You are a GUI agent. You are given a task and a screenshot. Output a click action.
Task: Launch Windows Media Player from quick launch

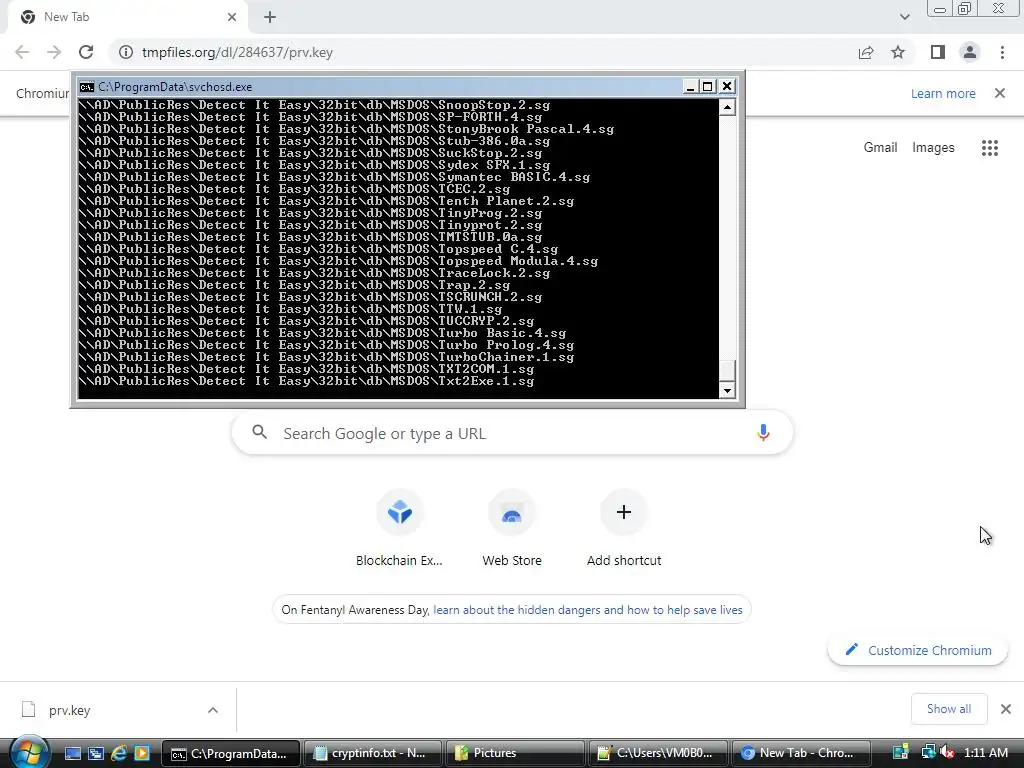142,753
